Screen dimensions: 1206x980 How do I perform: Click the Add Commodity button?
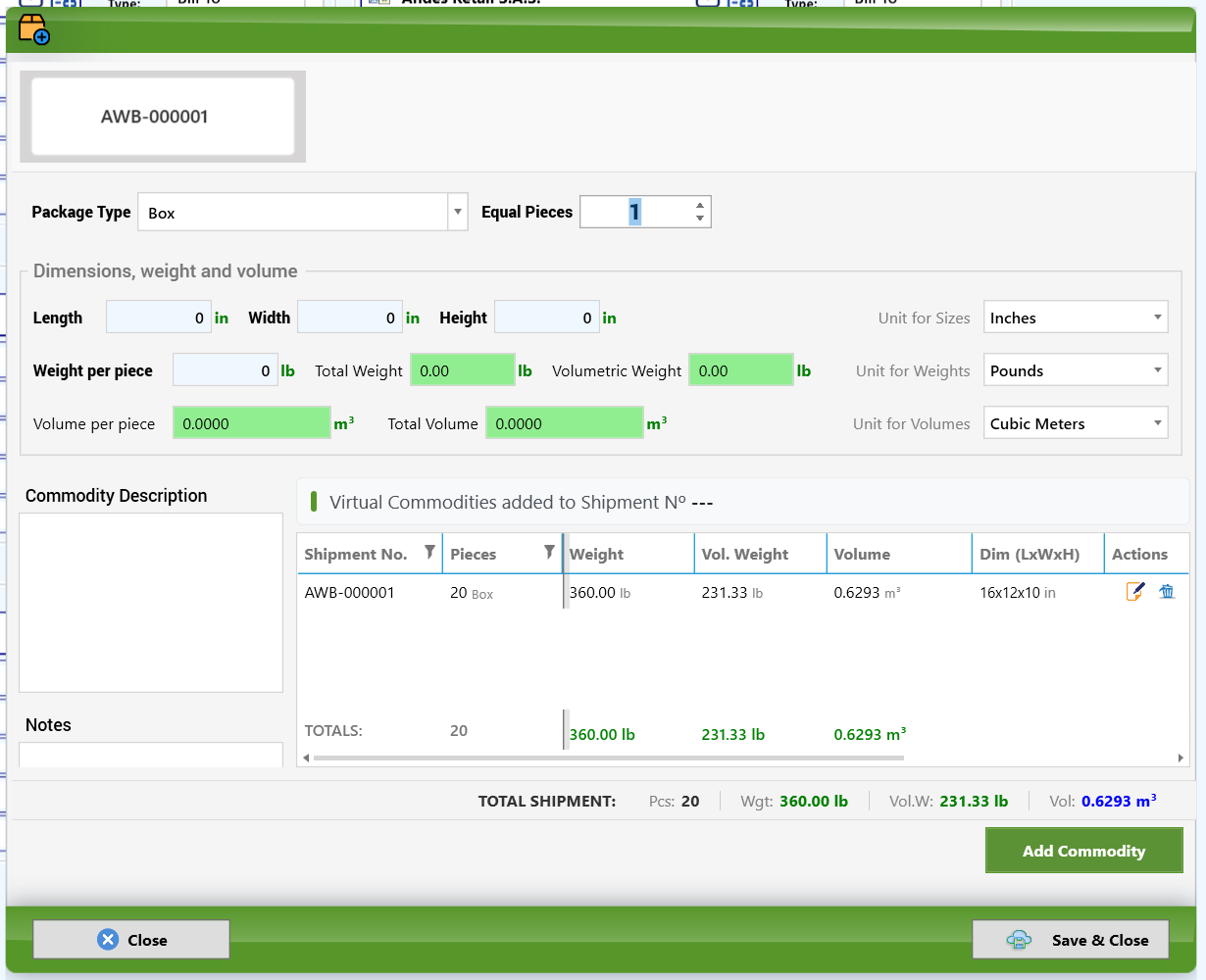tap(1083, 851)
